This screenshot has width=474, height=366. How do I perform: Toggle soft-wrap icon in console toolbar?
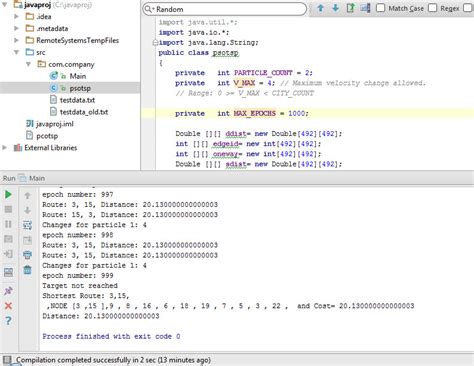tap(27, 225)
